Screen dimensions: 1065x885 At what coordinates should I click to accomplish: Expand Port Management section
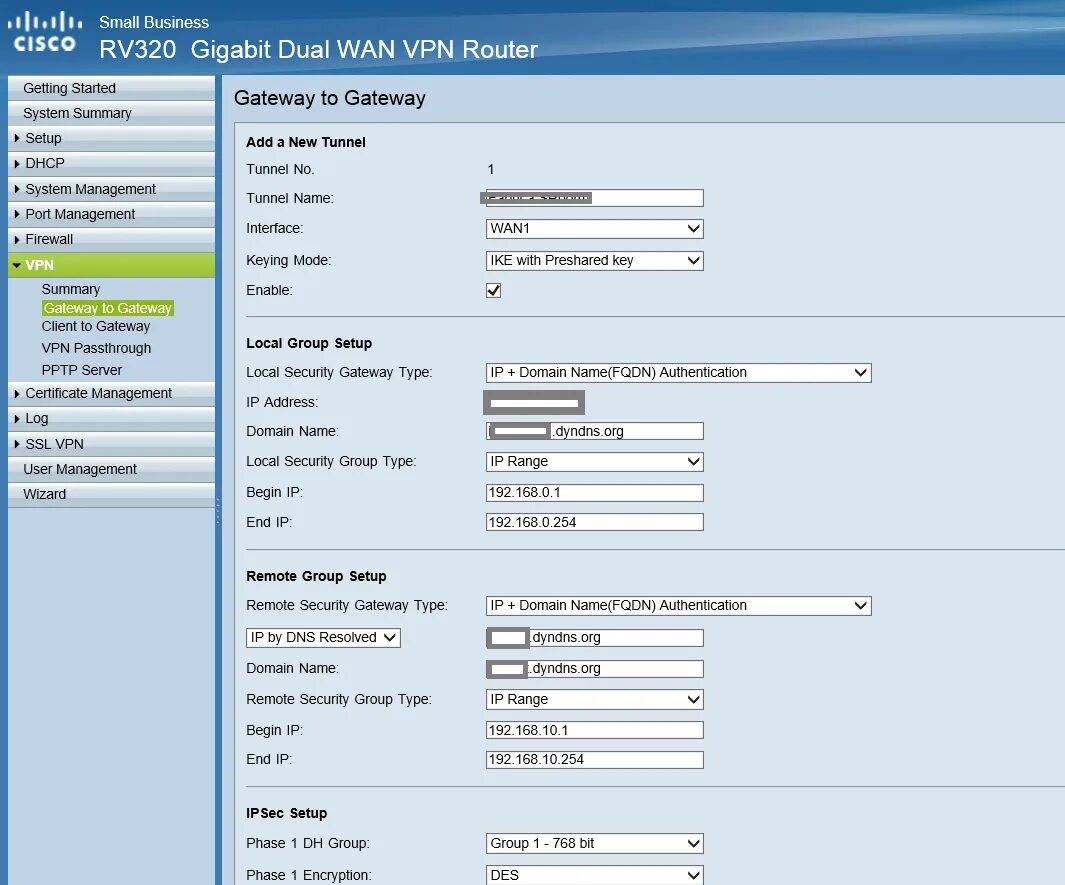111,214
